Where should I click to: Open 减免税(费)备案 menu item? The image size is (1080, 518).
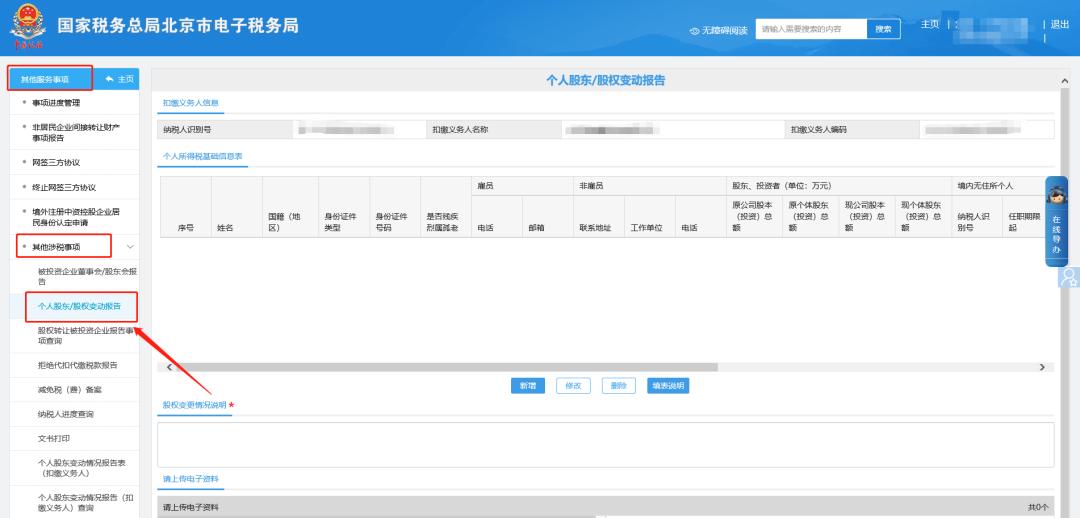coord(70,389)
